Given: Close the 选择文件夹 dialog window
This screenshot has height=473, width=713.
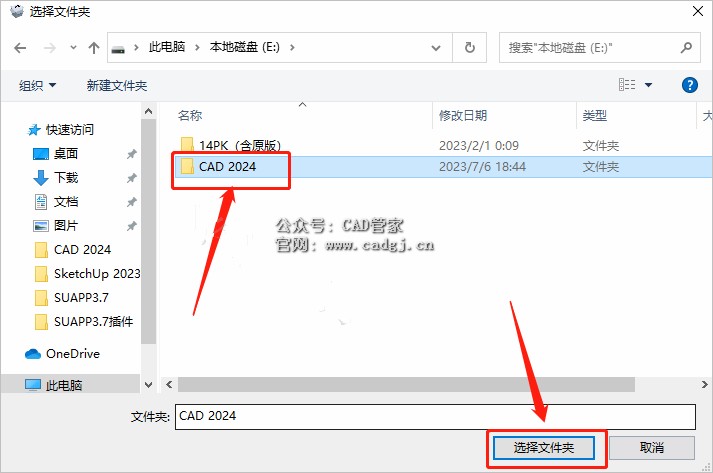Looking at the screenshot, I should pos(698,11).
